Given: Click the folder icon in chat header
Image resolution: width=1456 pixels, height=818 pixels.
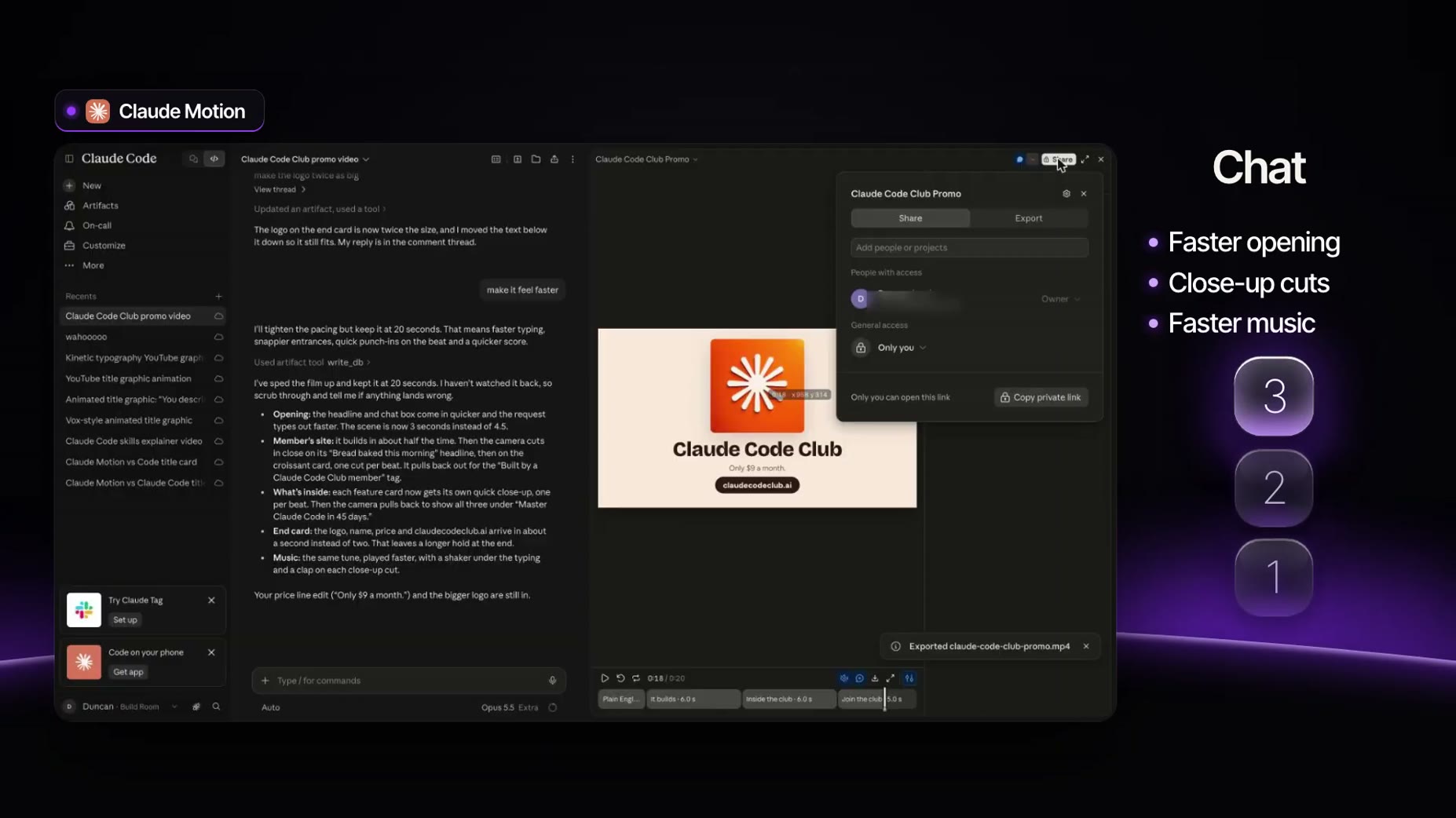Looking at the screenshot, I should click(x=536, y=159).
